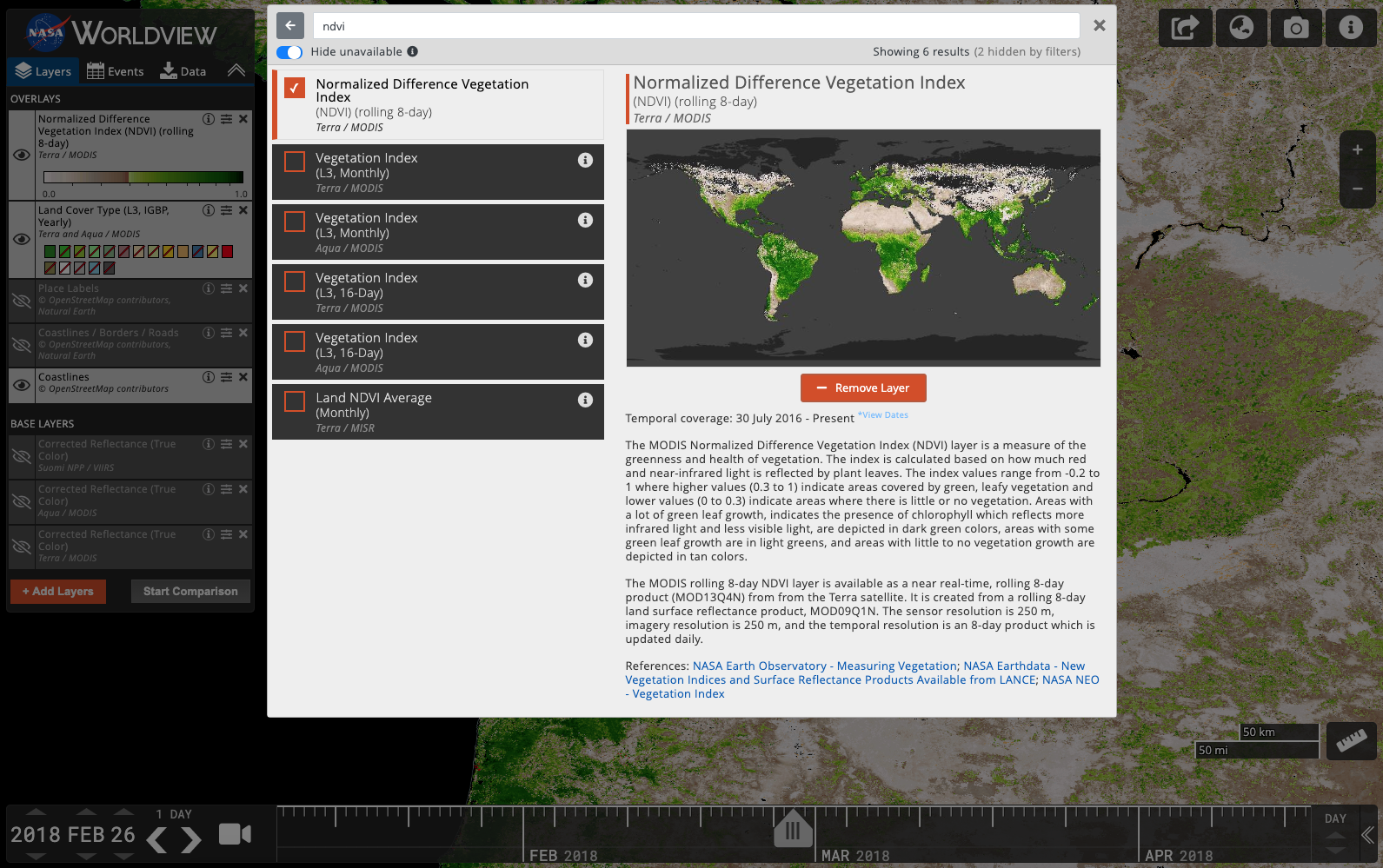The width and height of the screenshot is (1383, 868).
Task: Focus the ndvi search input field
Action: pos(696,26)
